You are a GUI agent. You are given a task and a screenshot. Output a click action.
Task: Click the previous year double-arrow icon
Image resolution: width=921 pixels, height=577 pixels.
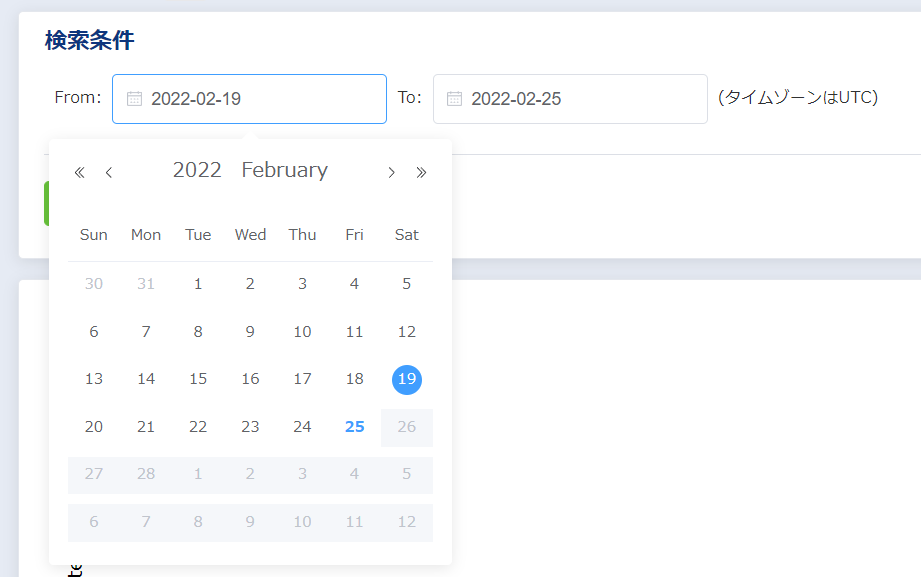(x=80, y=172)
